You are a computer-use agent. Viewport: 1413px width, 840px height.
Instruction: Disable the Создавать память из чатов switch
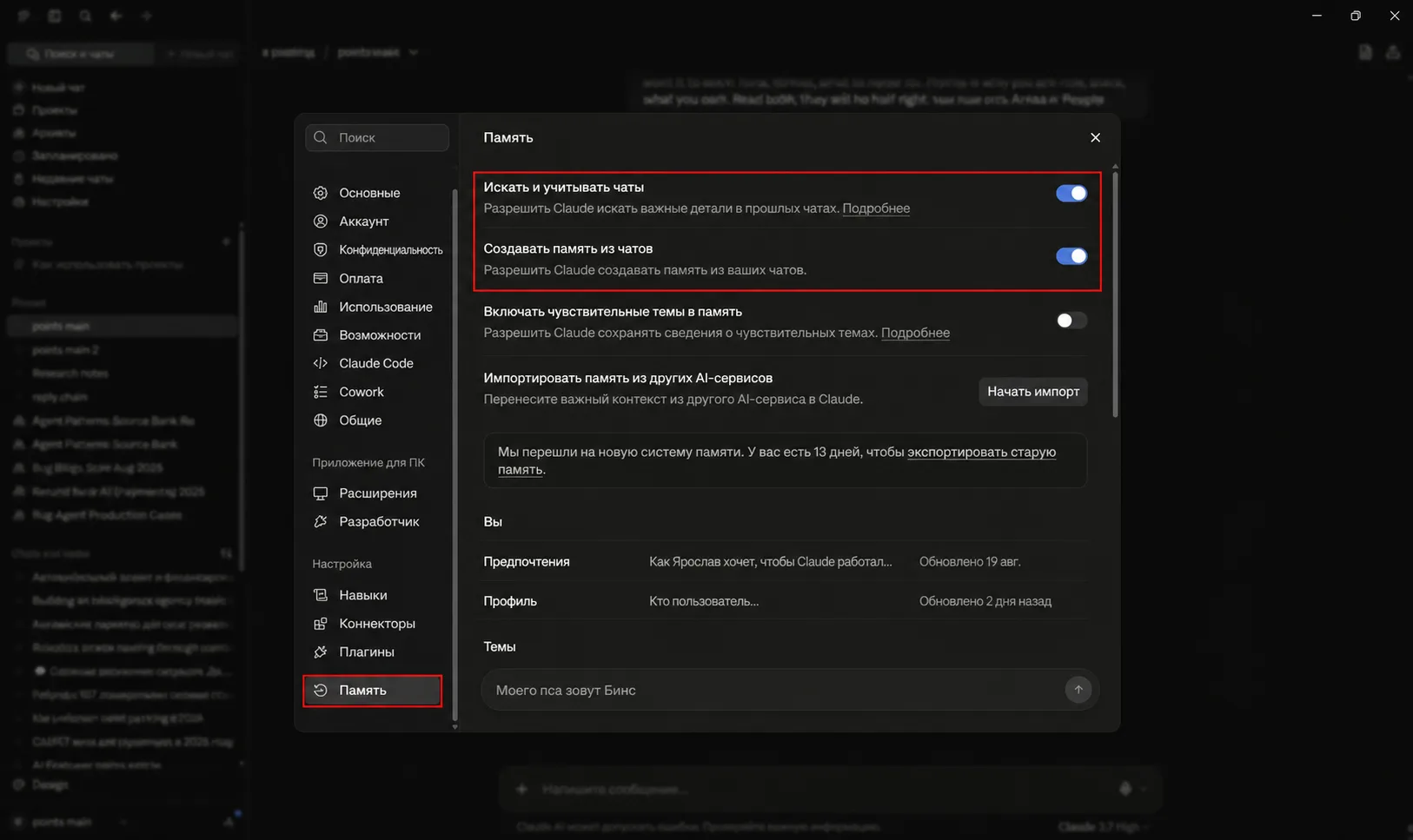[1071, 255]
